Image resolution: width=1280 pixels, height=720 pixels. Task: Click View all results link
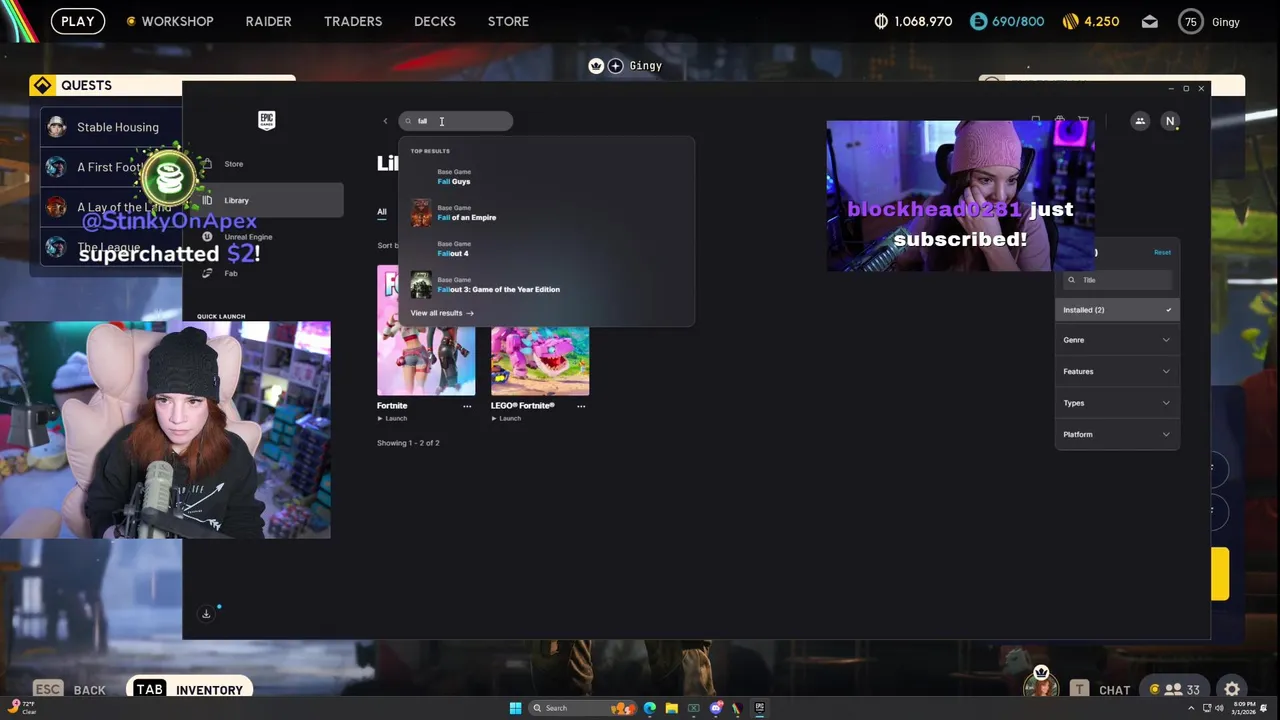tap(442, 313)
